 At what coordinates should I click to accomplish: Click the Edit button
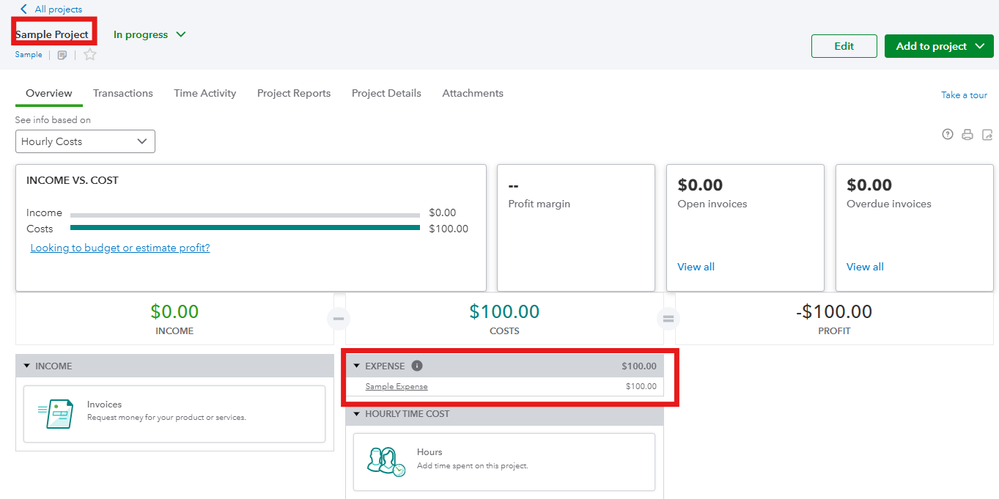[844, 46]
